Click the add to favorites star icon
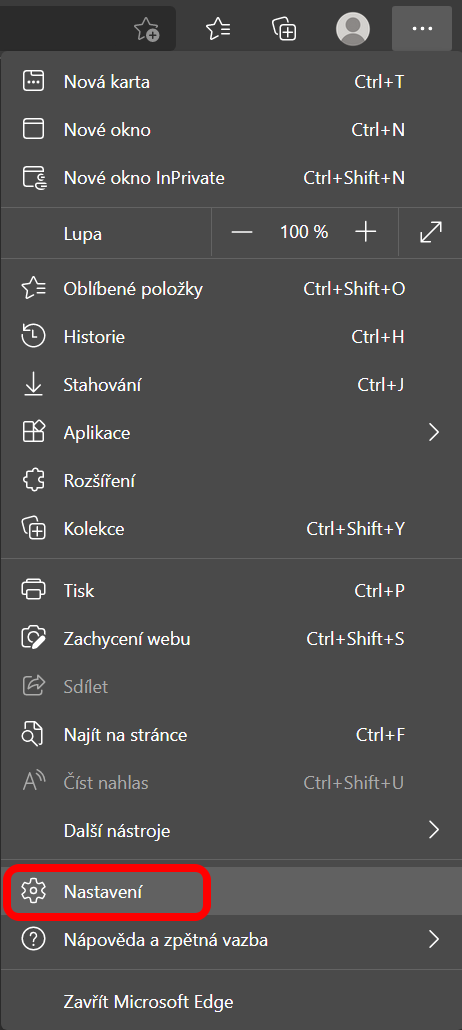The image size is (462, 1030). tap(146, 29)
